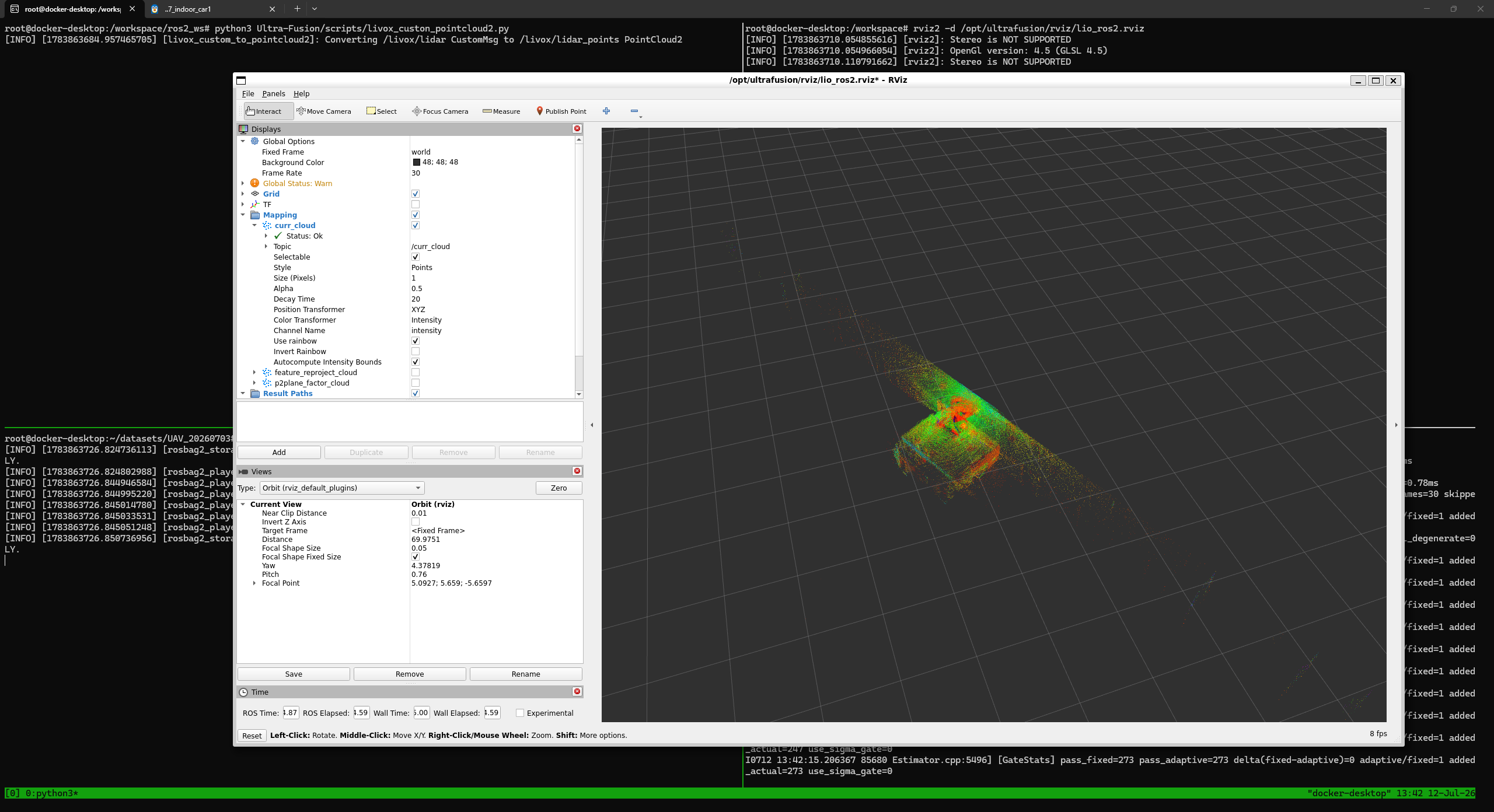Toggle the Use rainbow checkbox
The width and height of the screenshot is (1494, 812).
coord(416,341)
